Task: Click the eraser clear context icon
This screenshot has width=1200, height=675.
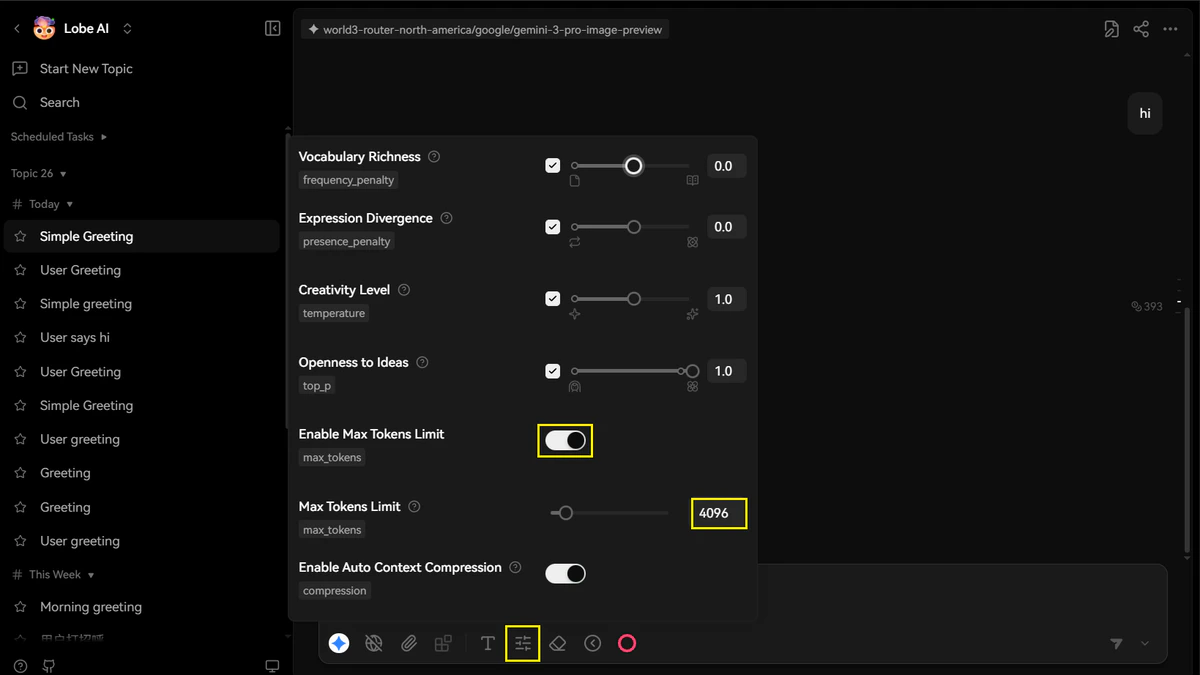Action: [x=558, y=643]
